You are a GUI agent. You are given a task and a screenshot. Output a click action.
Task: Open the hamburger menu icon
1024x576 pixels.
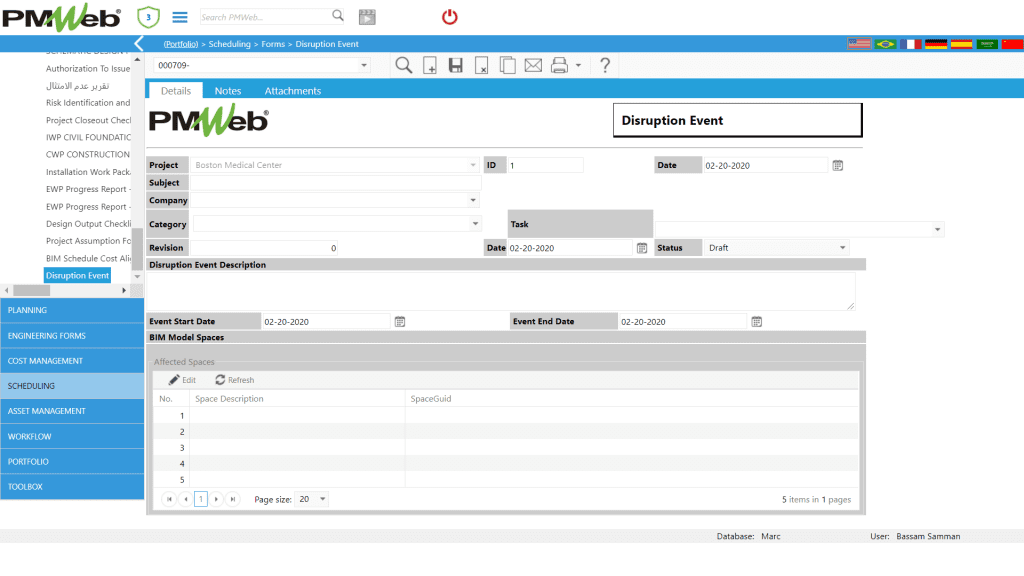click(x=180, y=17)
